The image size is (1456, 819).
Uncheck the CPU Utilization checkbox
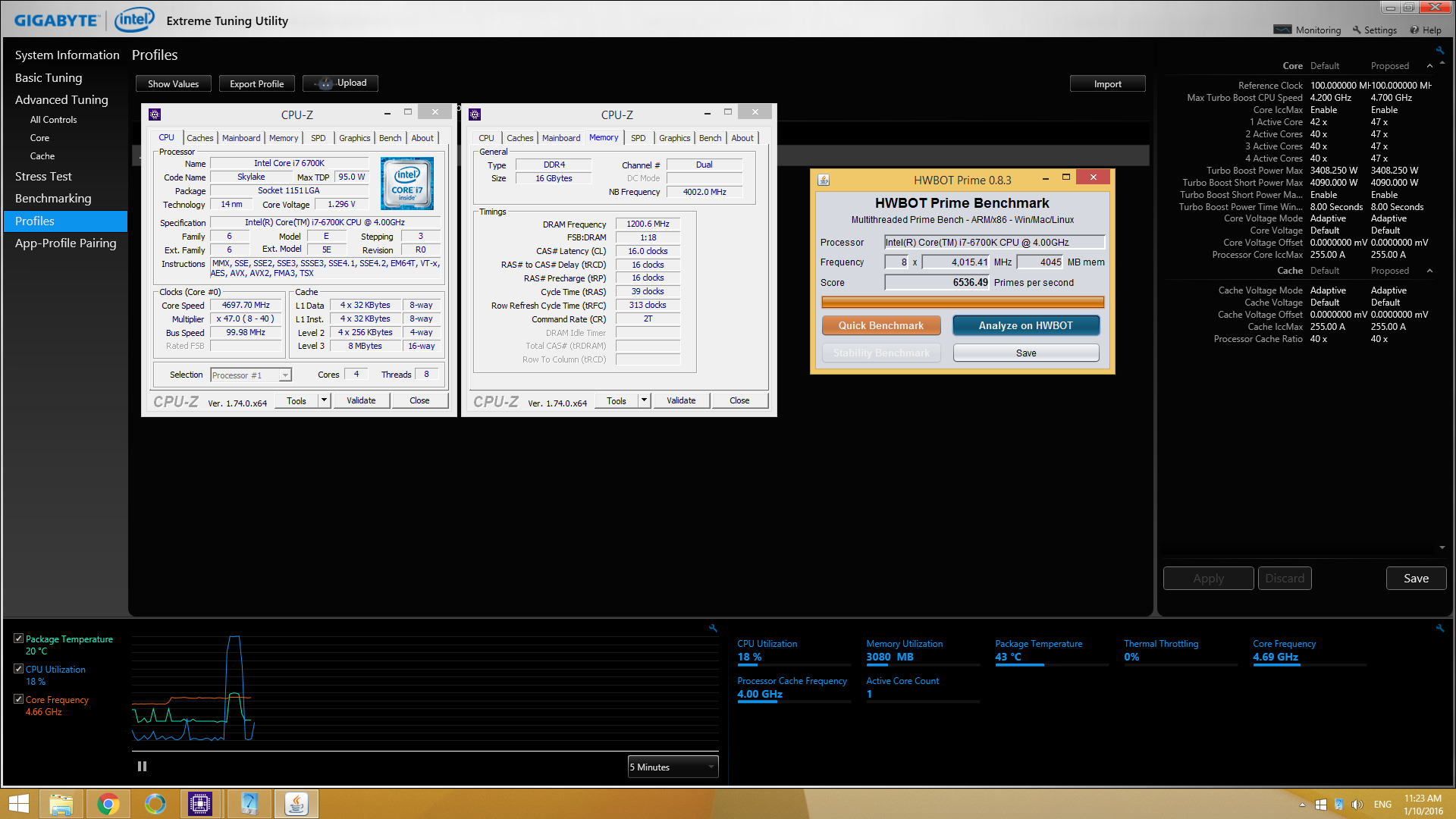pyautogui.click(x=18, y=669)
